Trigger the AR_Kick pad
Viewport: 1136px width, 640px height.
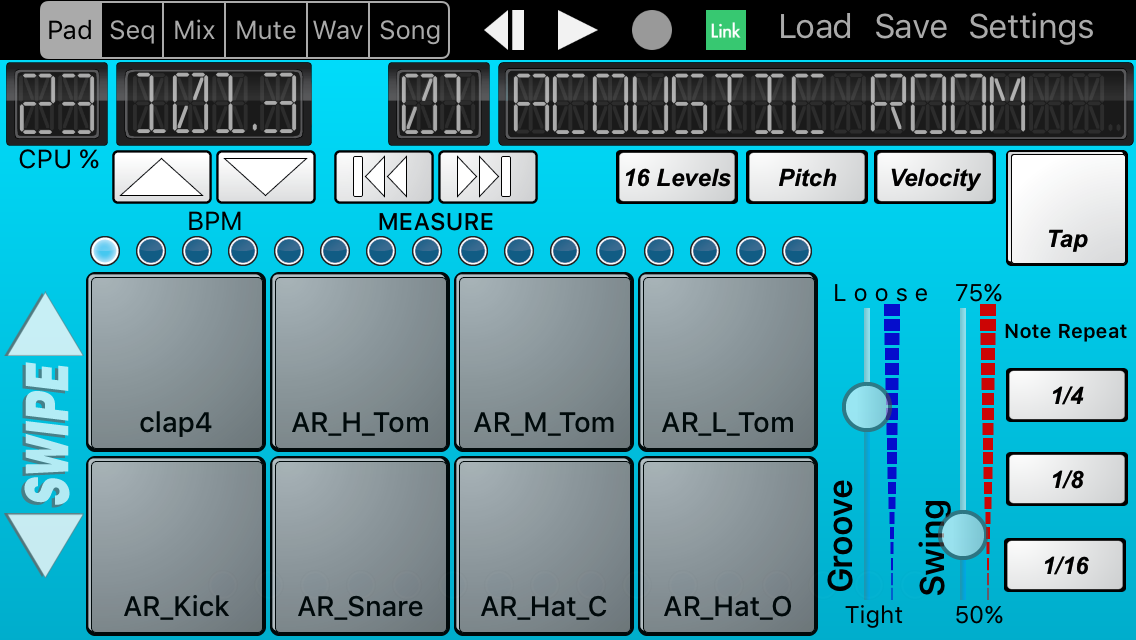(176, 546)
